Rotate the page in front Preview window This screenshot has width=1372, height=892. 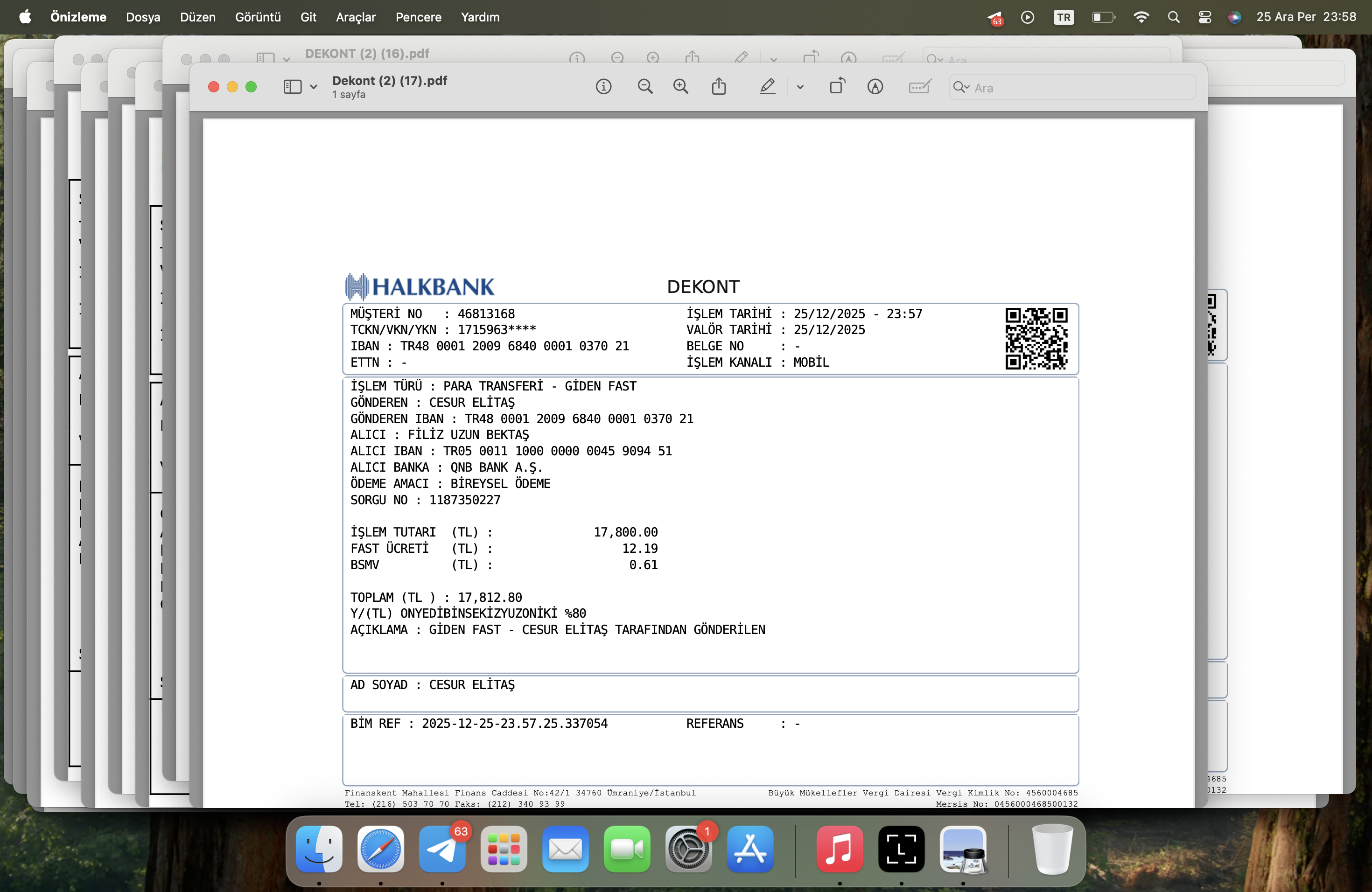pyautogui.click(x=838, y=86)
